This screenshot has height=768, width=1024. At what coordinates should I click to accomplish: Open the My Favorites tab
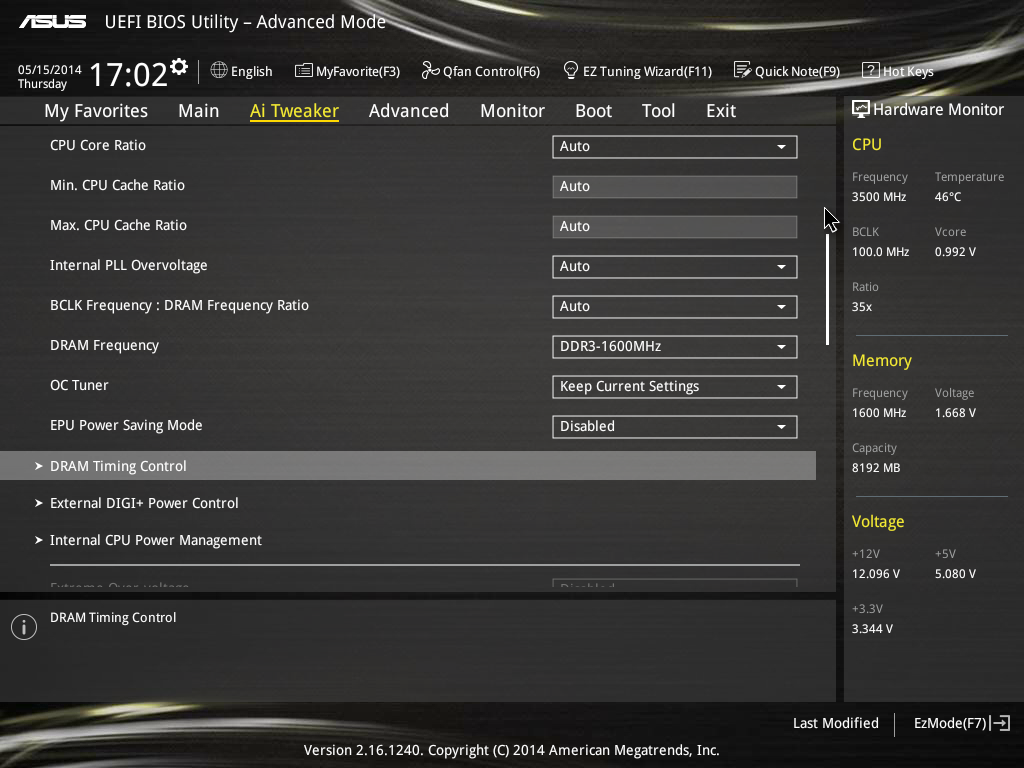pyautogui.click(x=96, y=111)
